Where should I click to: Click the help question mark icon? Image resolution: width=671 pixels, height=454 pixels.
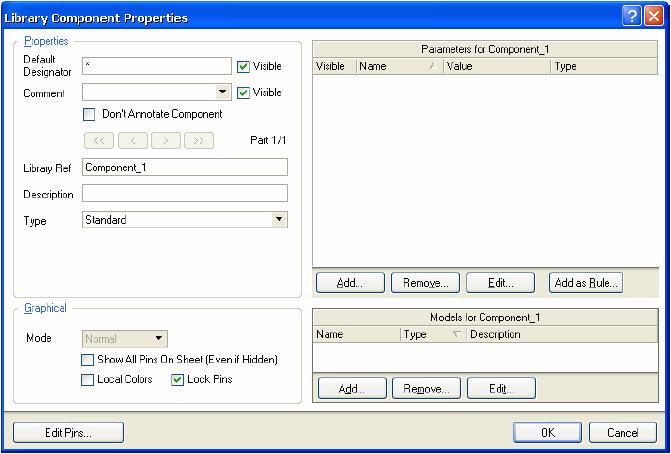click(x=631, y=16)
